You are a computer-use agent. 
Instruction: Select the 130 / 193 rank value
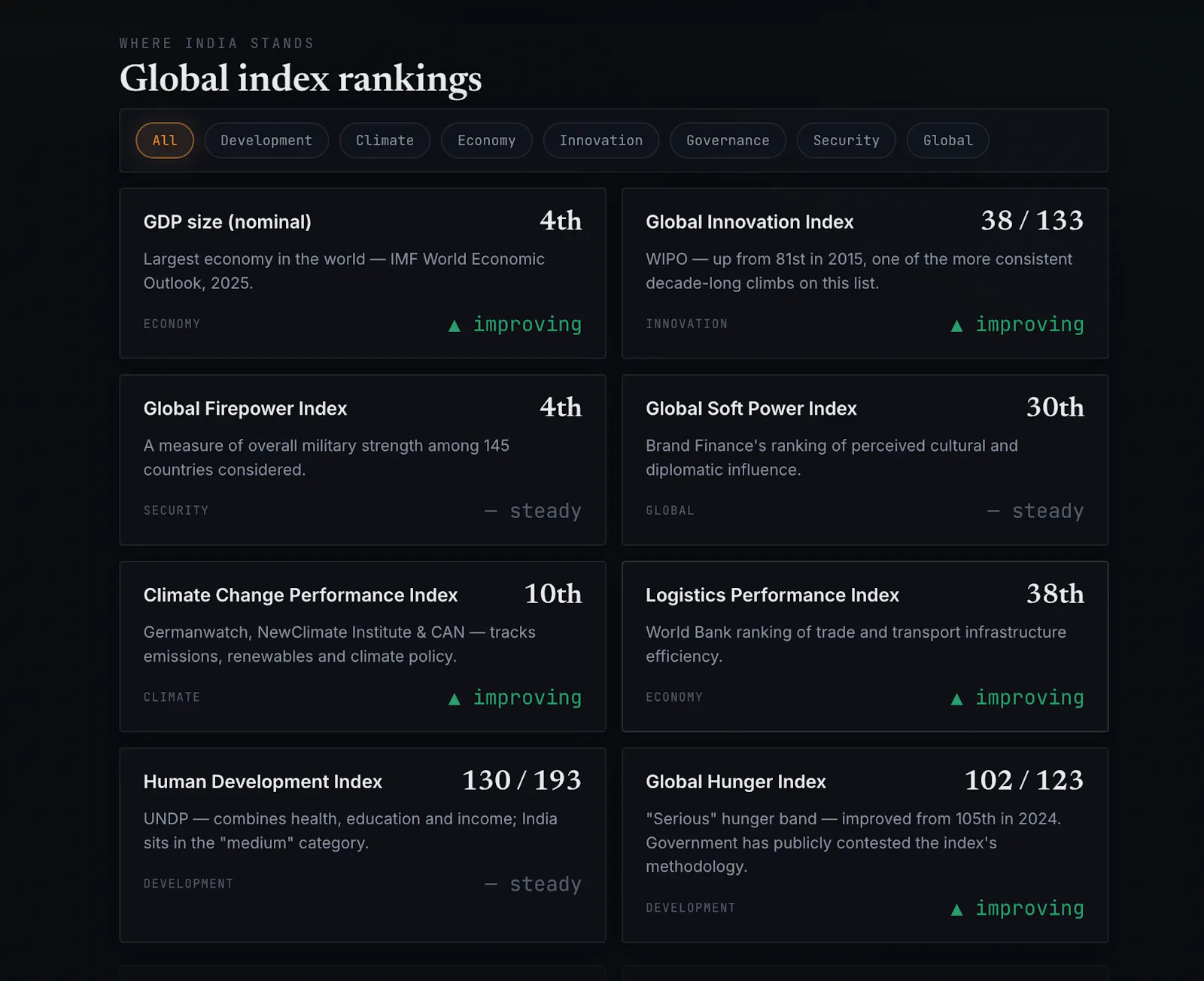point(521,781)
